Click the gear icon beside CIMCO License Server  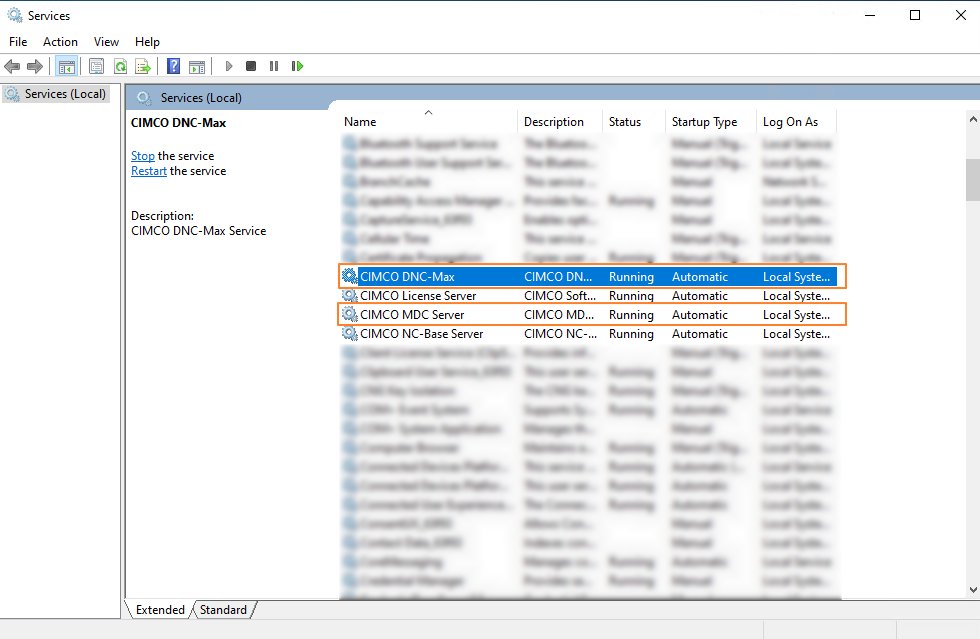point(349,295)
